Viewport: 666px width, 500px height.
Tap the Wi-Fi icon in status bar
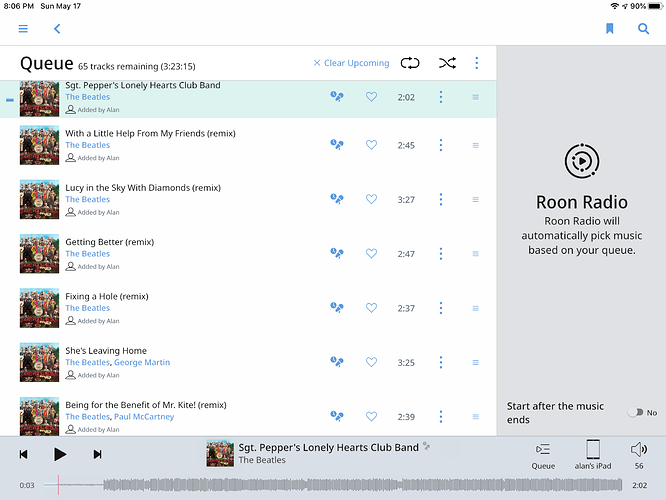point(614,6)
